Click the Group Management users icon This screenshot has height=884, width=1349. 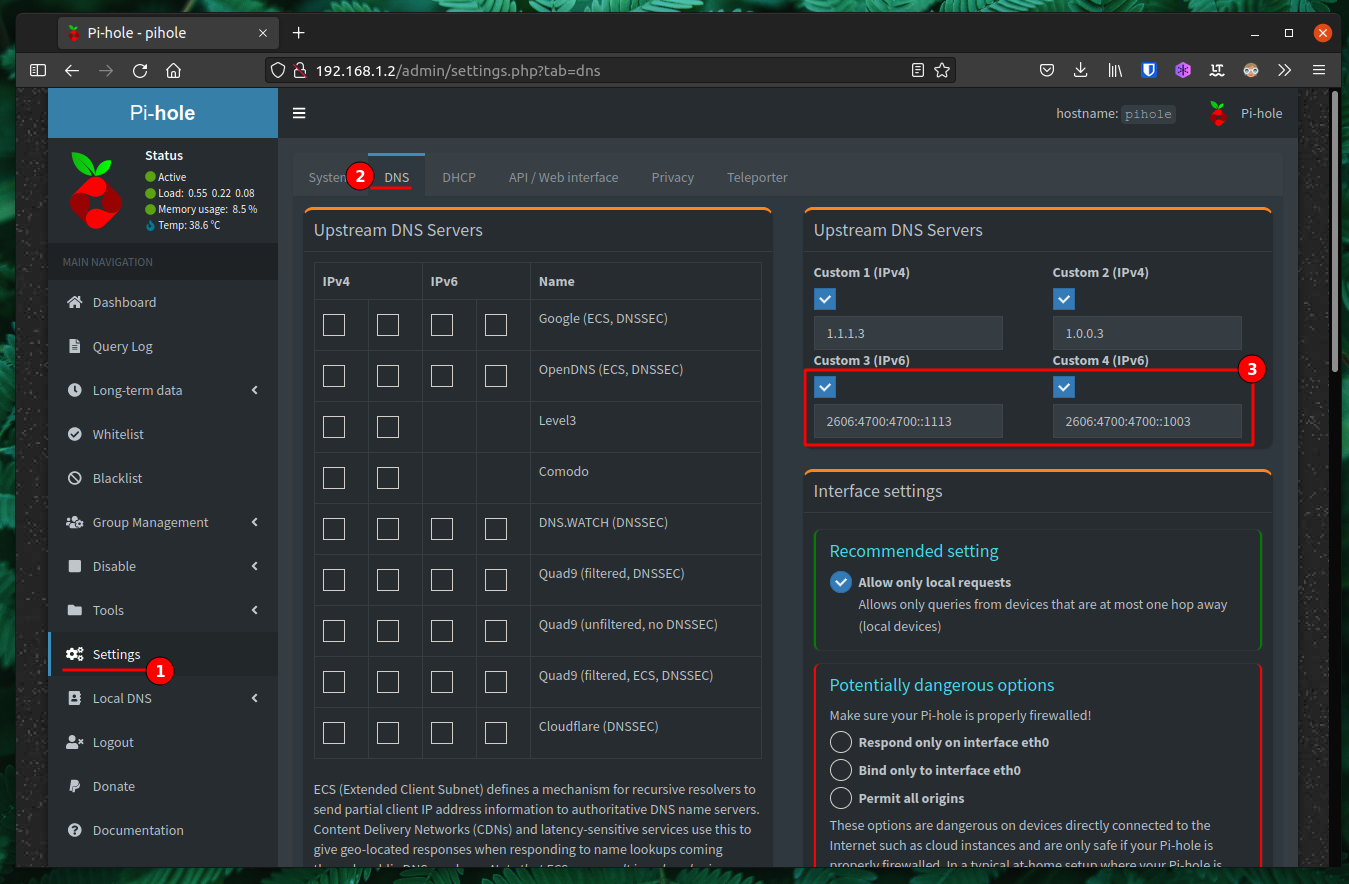(x=74, y=522)
